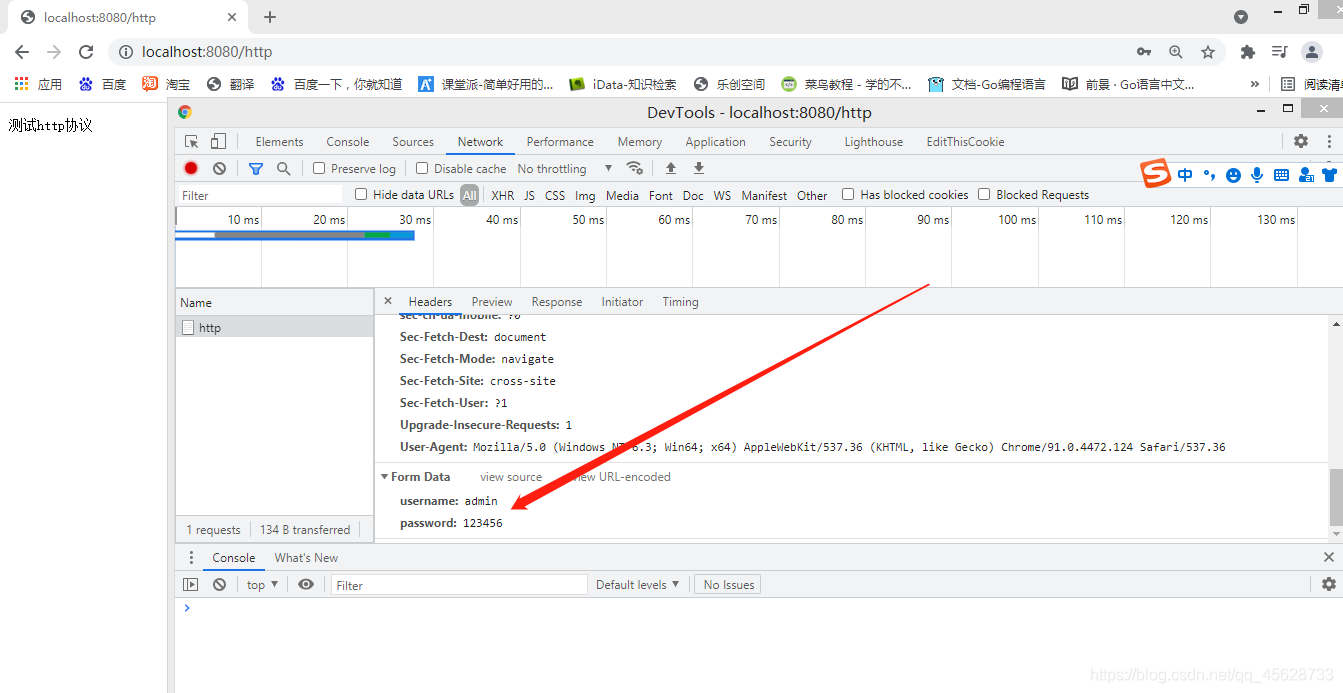Screen dimensions: 1343x693
Task: Go back to the previous page
Action: coord(22,52)
